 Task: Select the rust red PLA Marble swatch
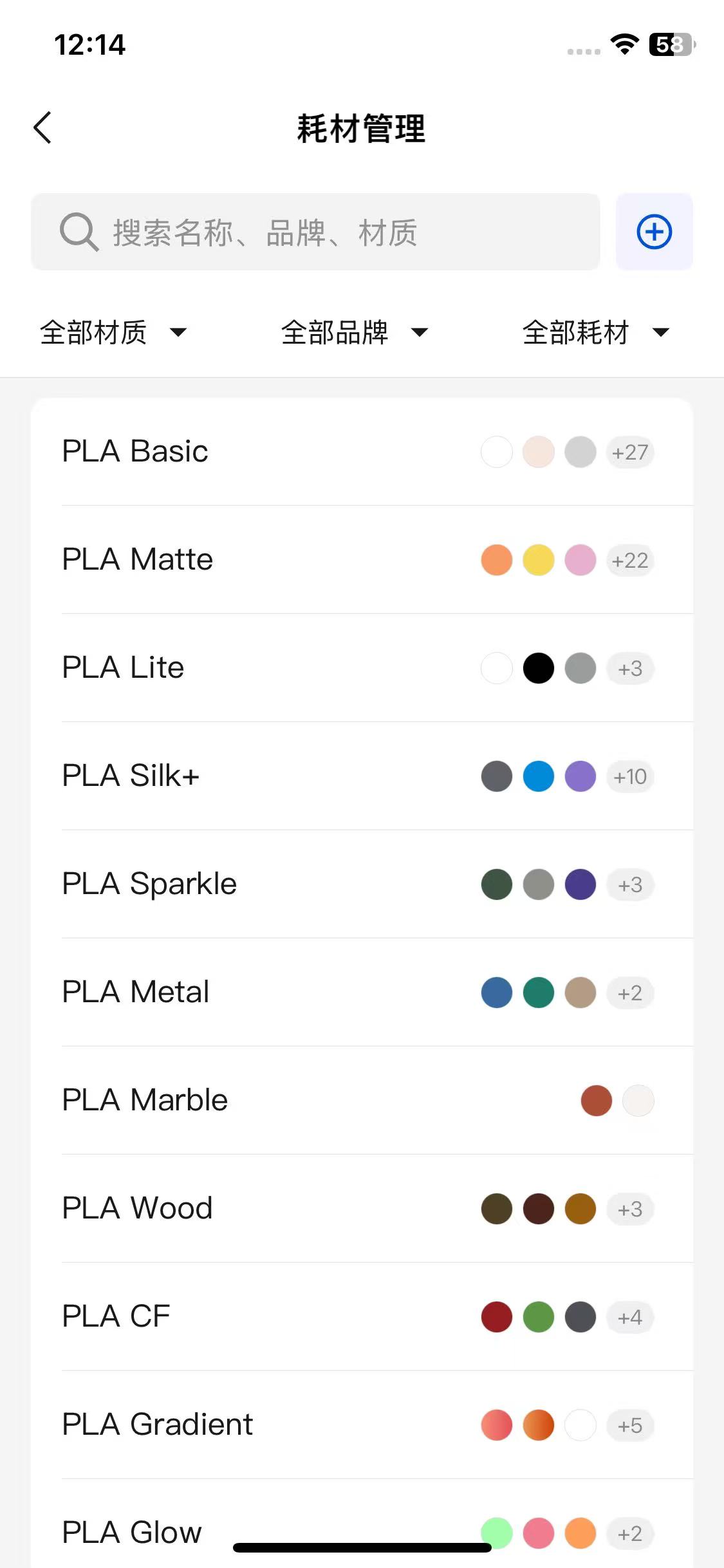click(597, 1101)
